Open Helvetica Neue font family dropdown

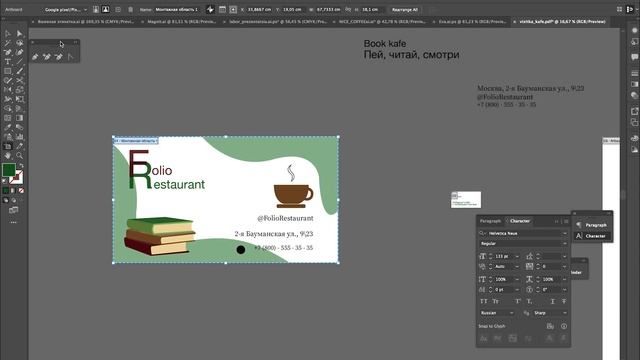click(565, 233)
